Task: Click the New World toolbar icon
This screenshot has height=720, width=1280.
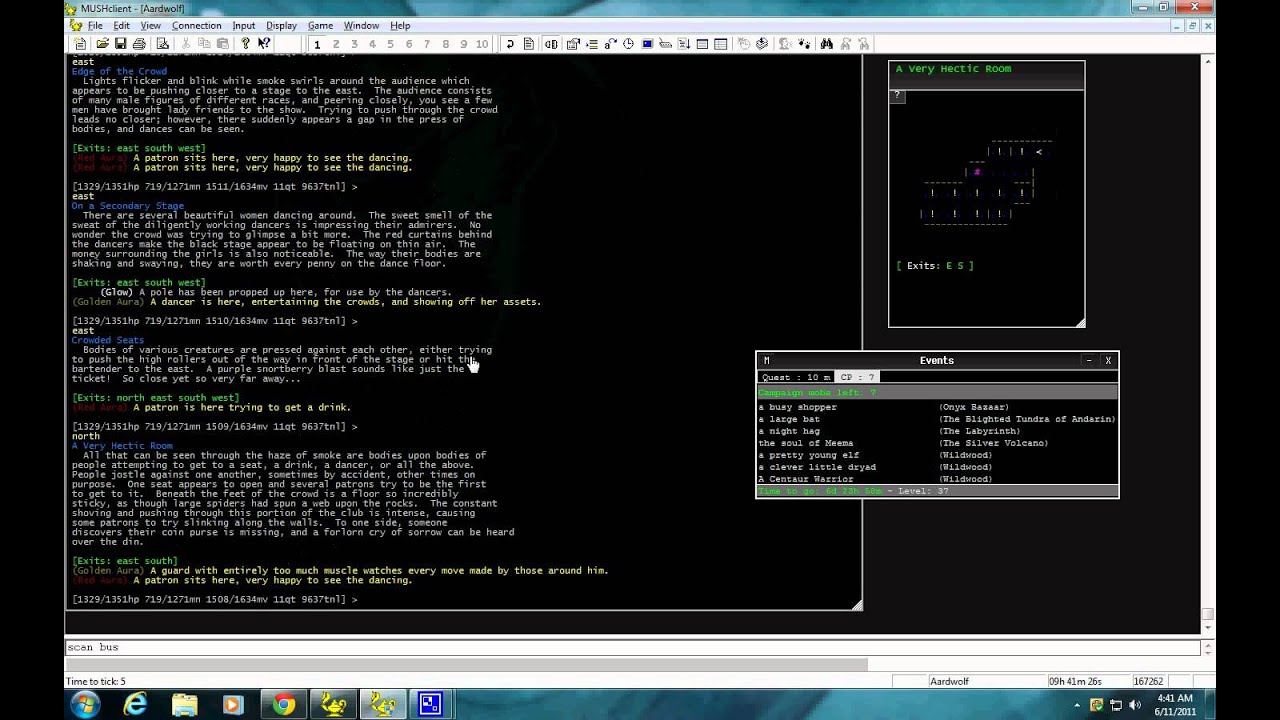Action: (x=80, y=44)
